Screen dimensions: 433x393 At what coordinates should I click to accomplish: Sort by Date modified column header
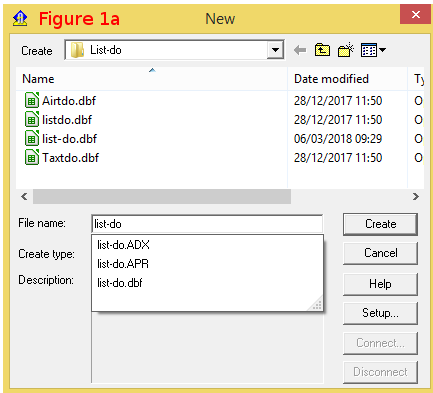[x=347, y=79]
